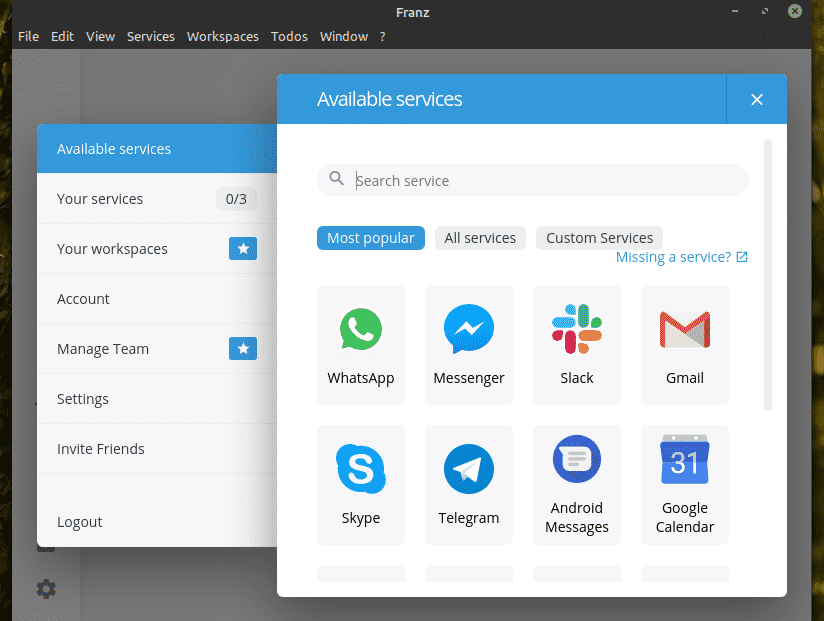
Task: Choose the Slack service tile
Action: click(x=576, y=344)
